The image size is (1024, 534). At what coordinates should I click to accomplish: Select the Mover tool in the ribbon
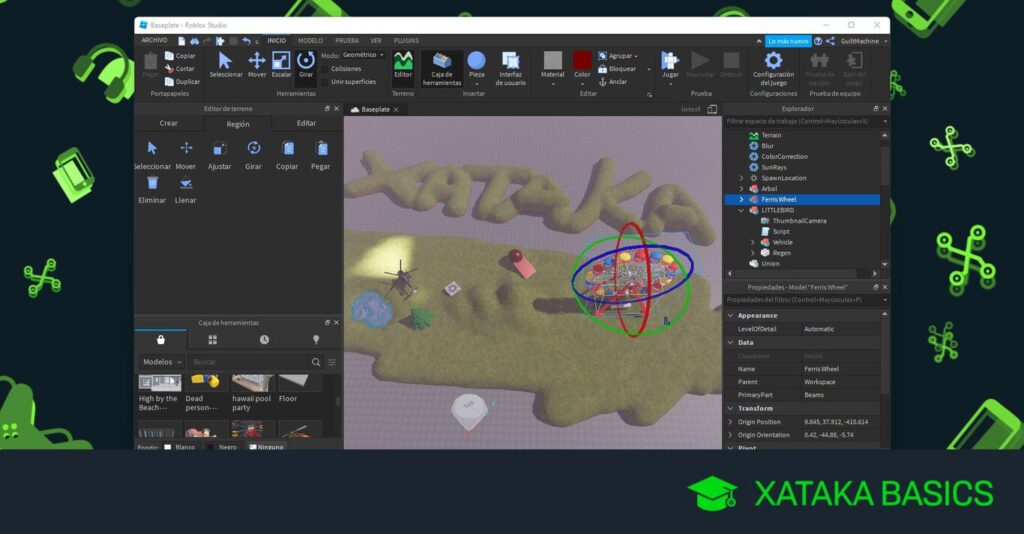[x=257, y=64]
